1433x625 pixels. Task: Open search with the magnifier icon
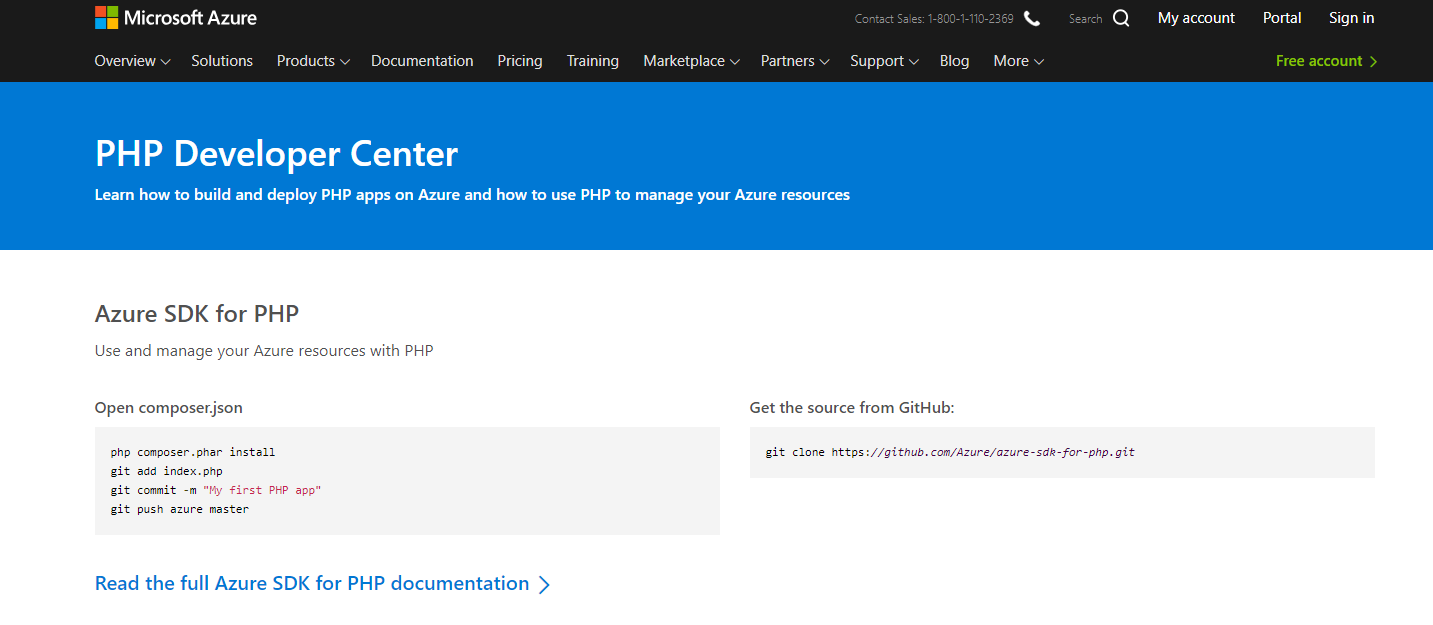(x=1121, y=18)
